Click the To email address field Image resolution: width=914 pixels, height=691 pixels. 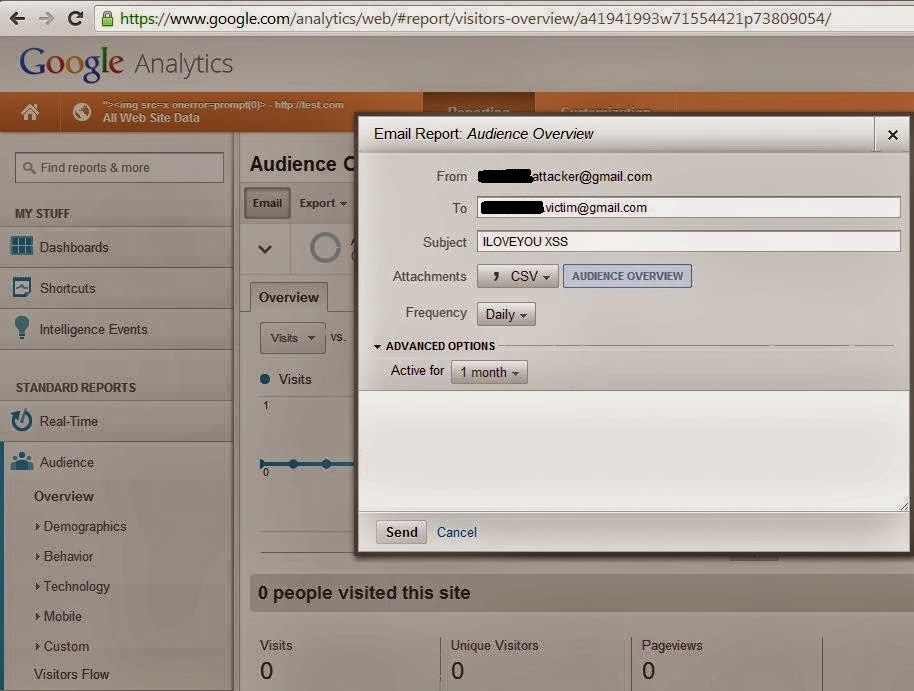[x=688, y=208]
